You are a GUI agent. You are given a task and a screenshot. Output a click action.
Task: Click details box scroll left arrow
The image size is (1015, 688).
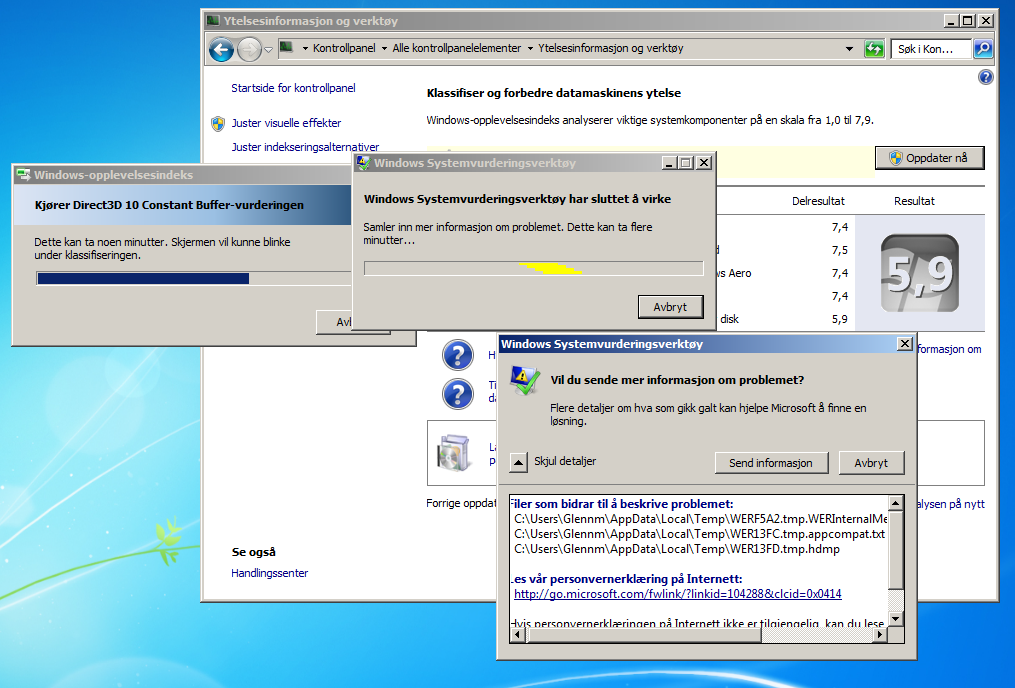coord(517,635)
